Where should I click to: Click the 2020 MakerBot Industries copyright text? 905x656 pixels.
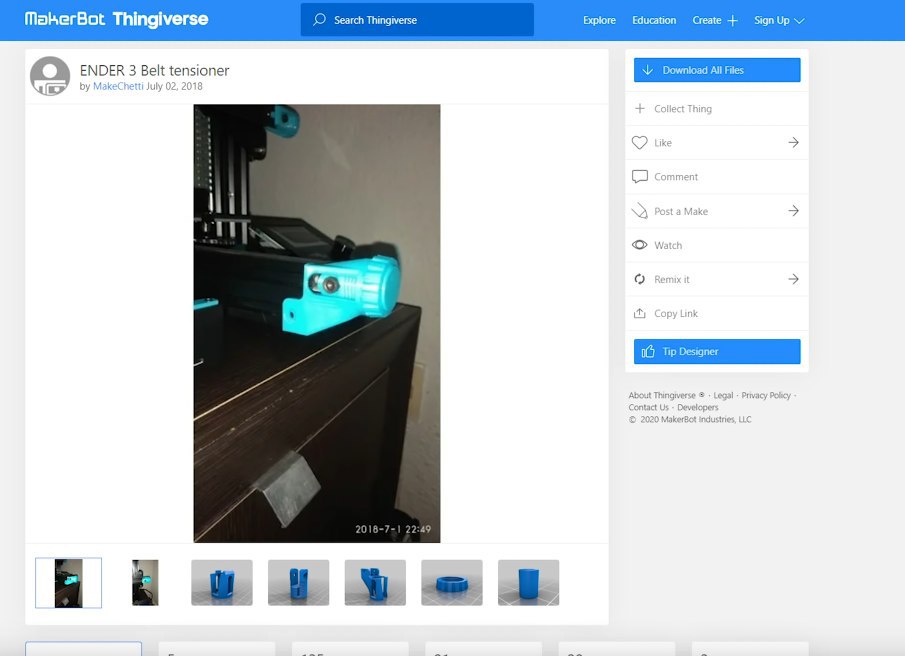pyautogui.click(x=690, y=419)
